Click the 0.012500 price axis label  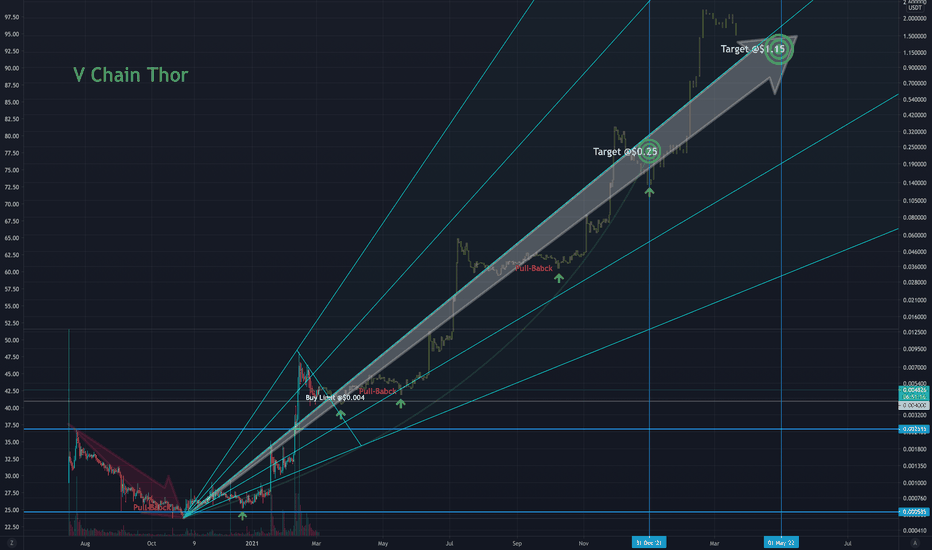915,332
